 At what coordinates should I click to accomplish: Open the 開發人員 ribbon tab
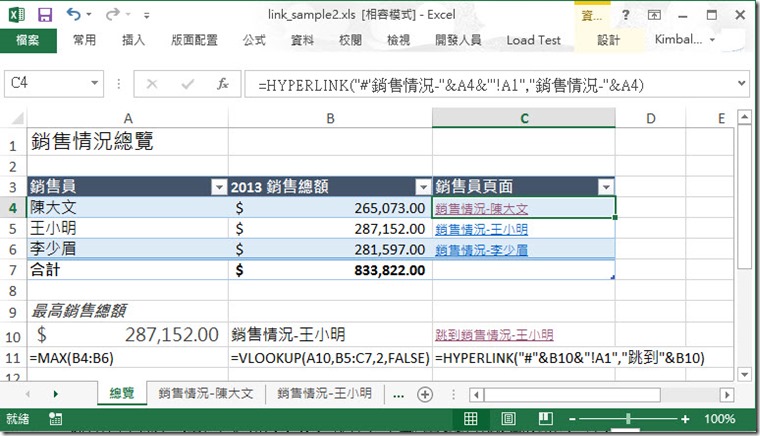[458, 40]
